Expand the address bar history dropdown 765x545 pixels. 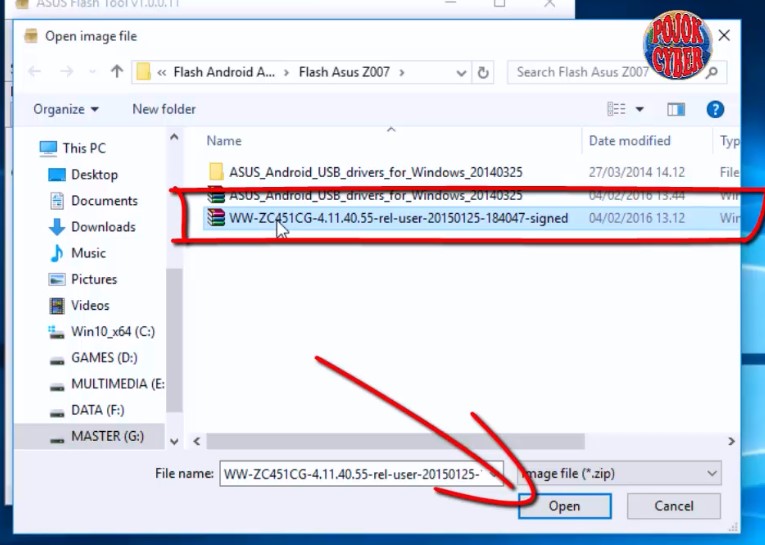(461, 73)
